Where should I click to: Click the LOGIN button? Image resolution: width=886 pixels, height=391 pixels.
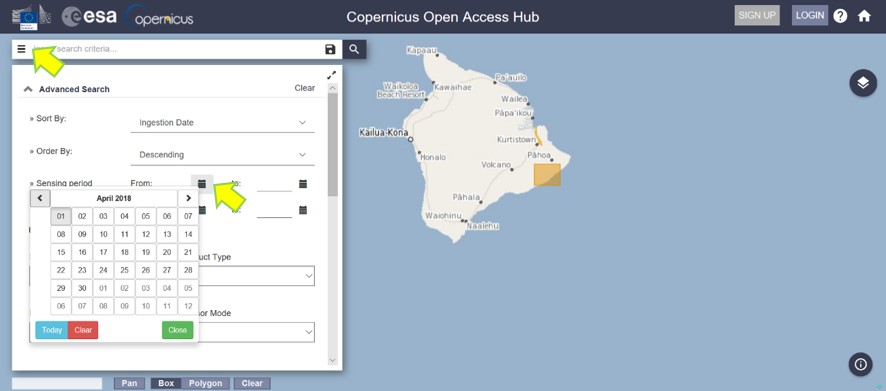click(810, 15)
